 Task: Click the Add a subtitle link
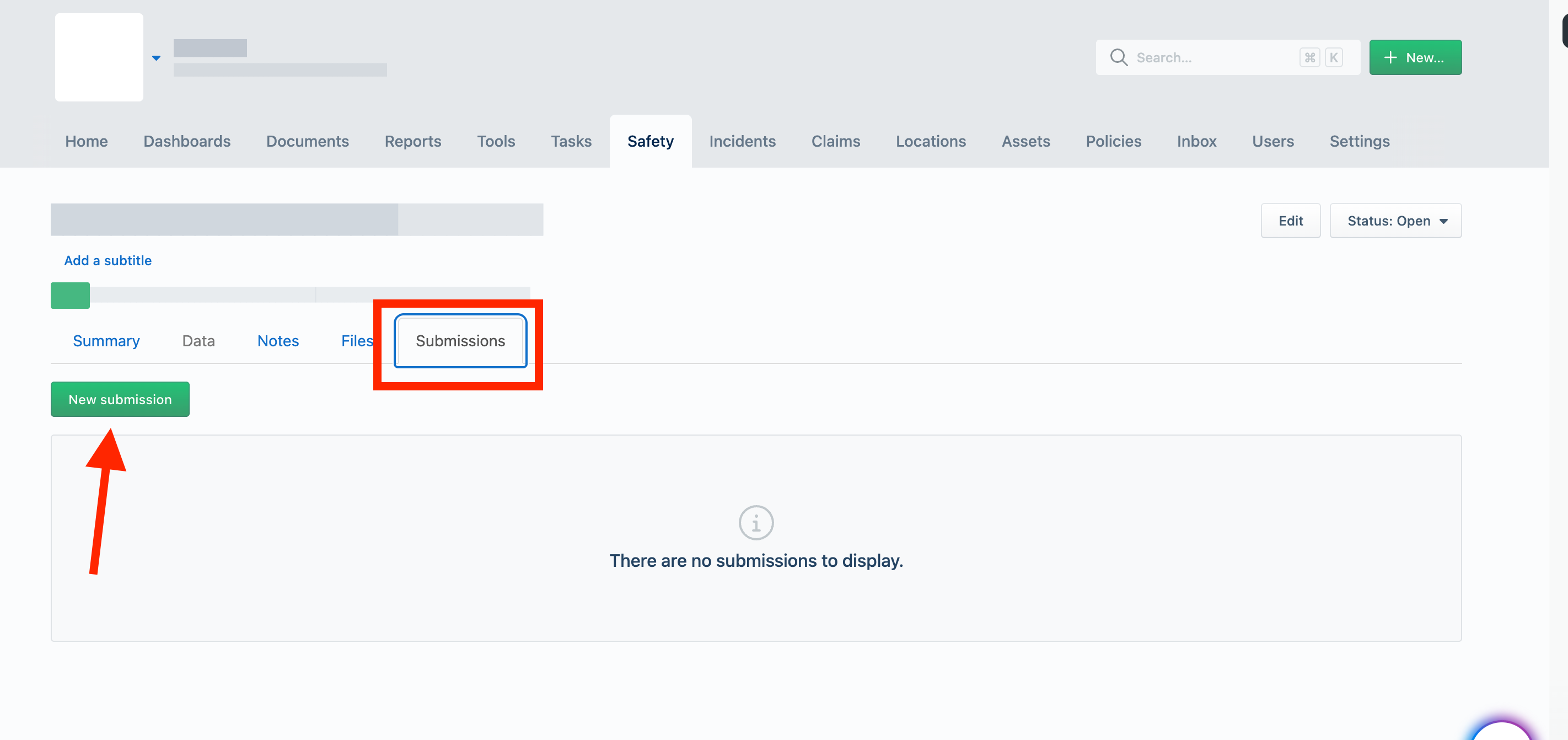click(x=108, y=260)
